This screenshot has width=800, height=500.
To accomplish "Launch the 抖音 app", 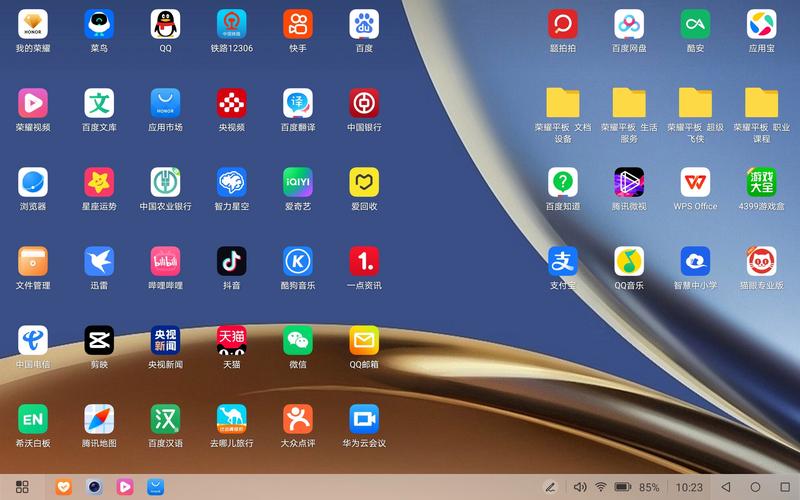I will coord(232,261).
